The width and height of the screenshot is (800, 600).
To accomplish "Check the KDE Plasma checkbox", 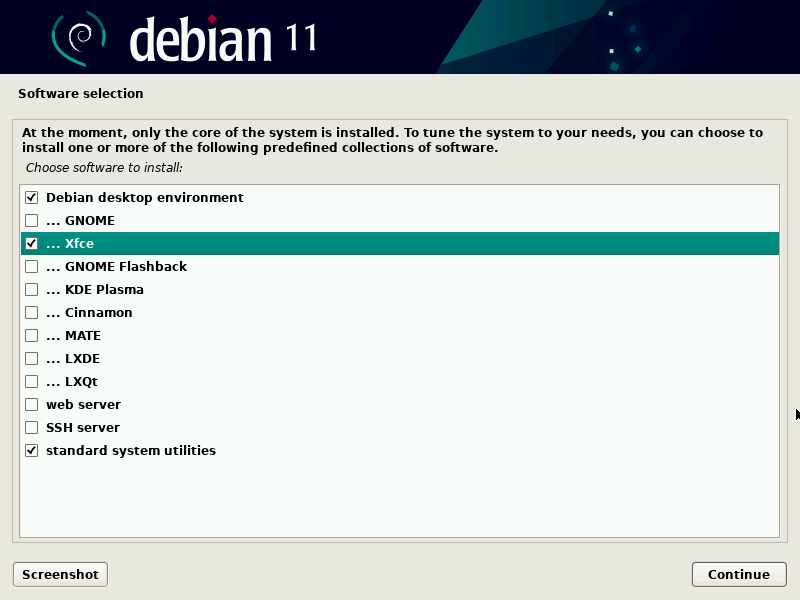I will click(32, 289).
